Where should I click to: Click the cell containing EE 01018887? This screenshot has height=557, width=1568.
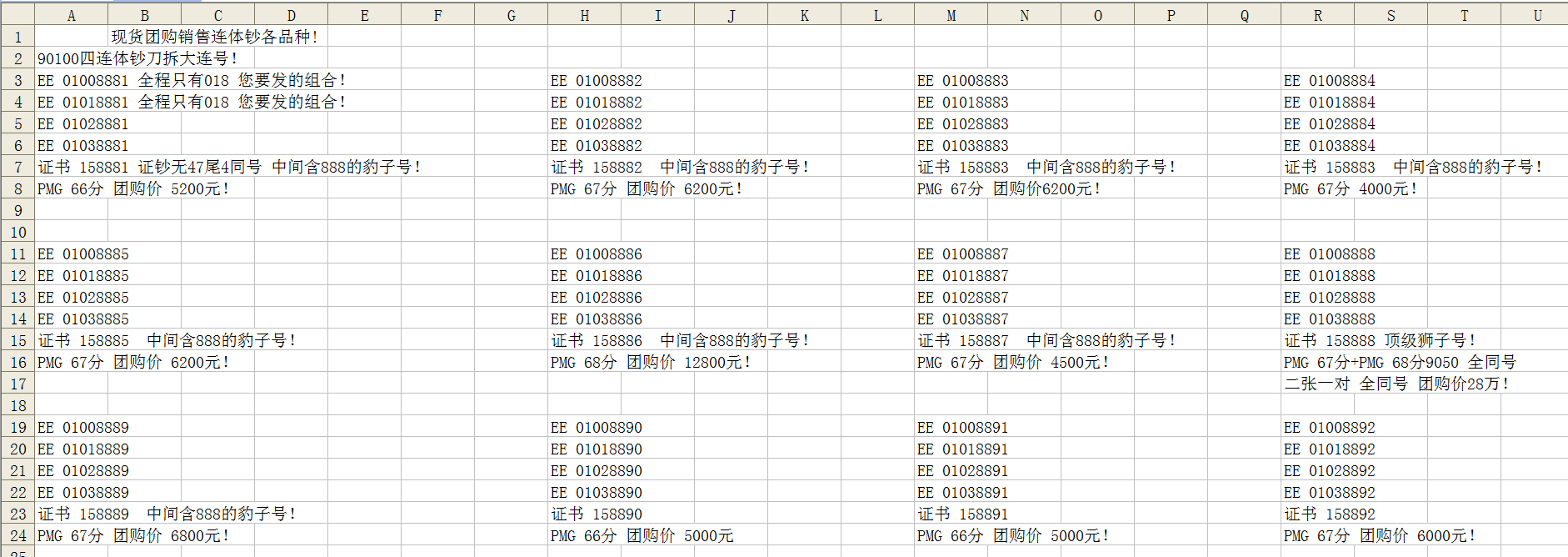point(951,275)
